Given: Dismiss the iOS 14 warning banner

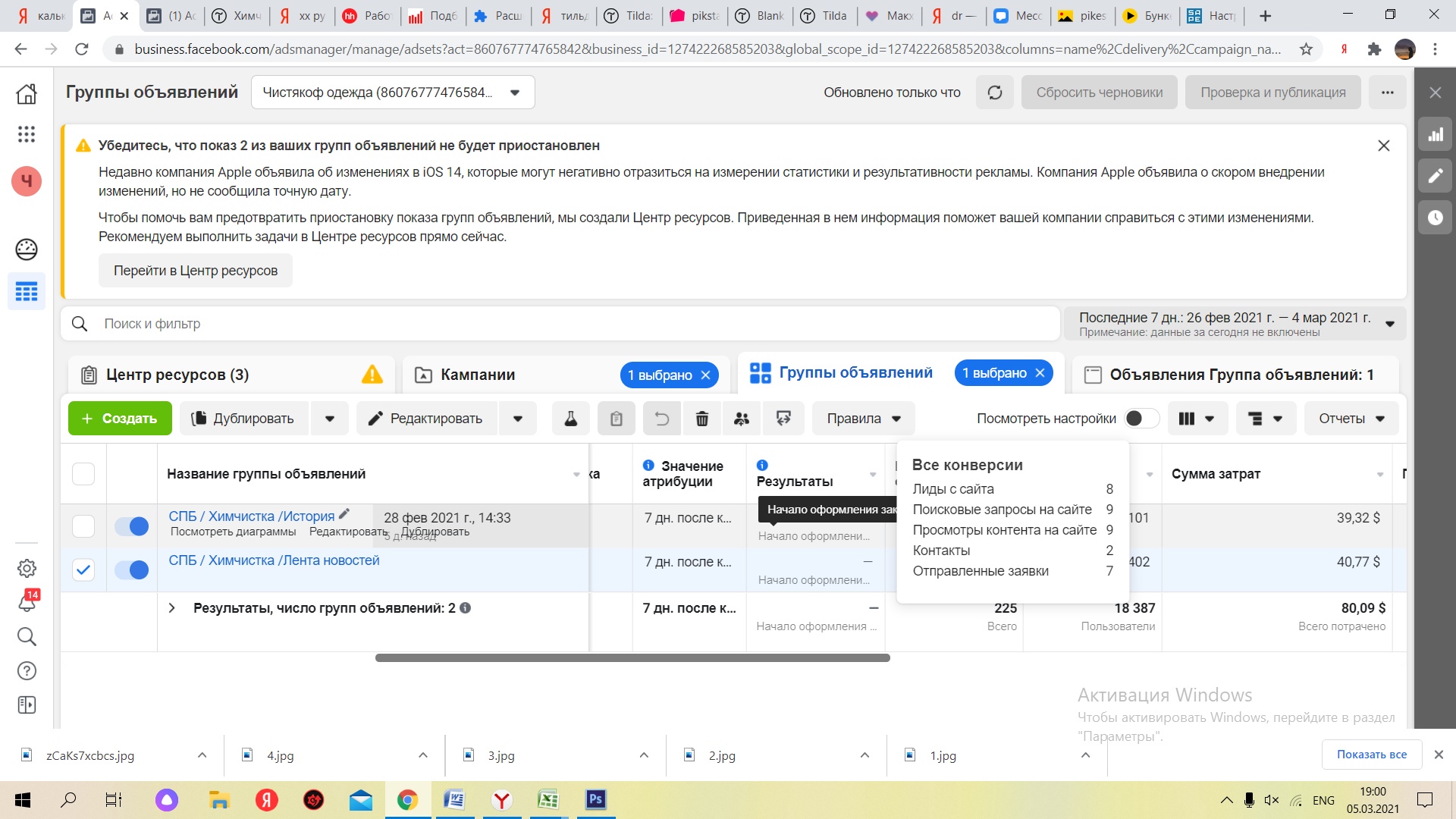Looking at the screenshot, I should point(1384,146).
